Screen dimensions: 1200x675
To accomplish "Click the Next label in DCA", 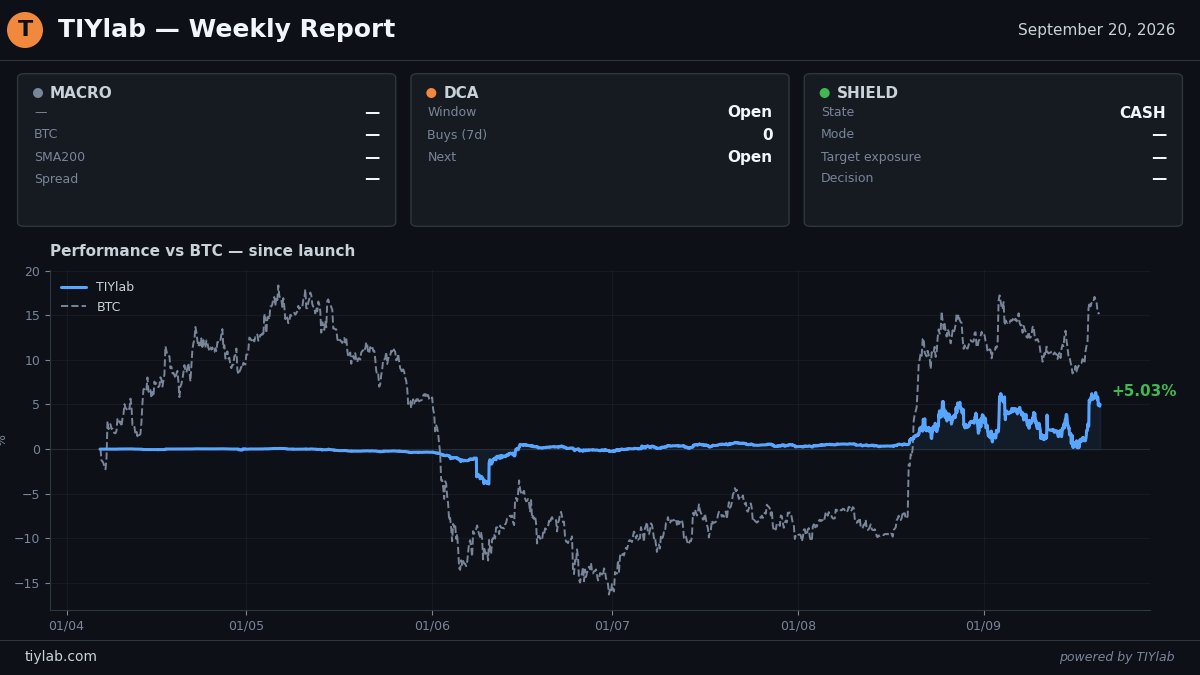I will pos(442,157).
